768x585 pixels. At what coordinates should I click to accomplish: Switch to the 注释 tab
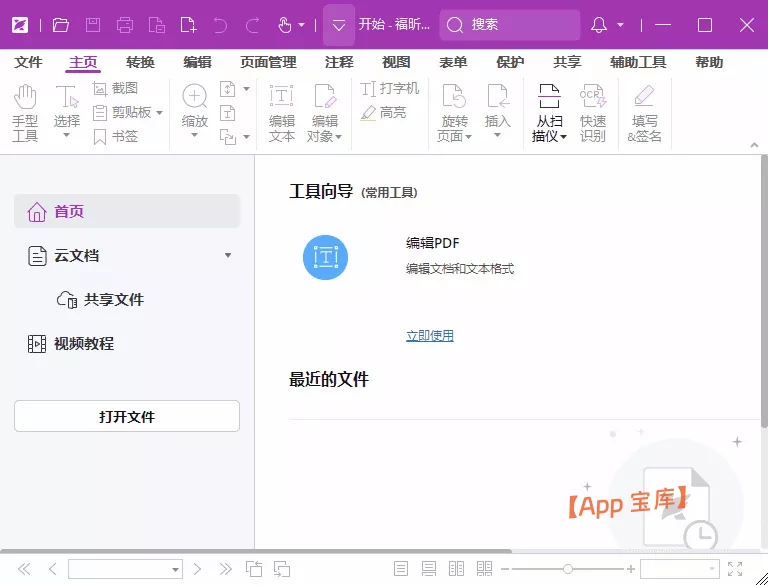pyautogui.click(x=339, y=62)
